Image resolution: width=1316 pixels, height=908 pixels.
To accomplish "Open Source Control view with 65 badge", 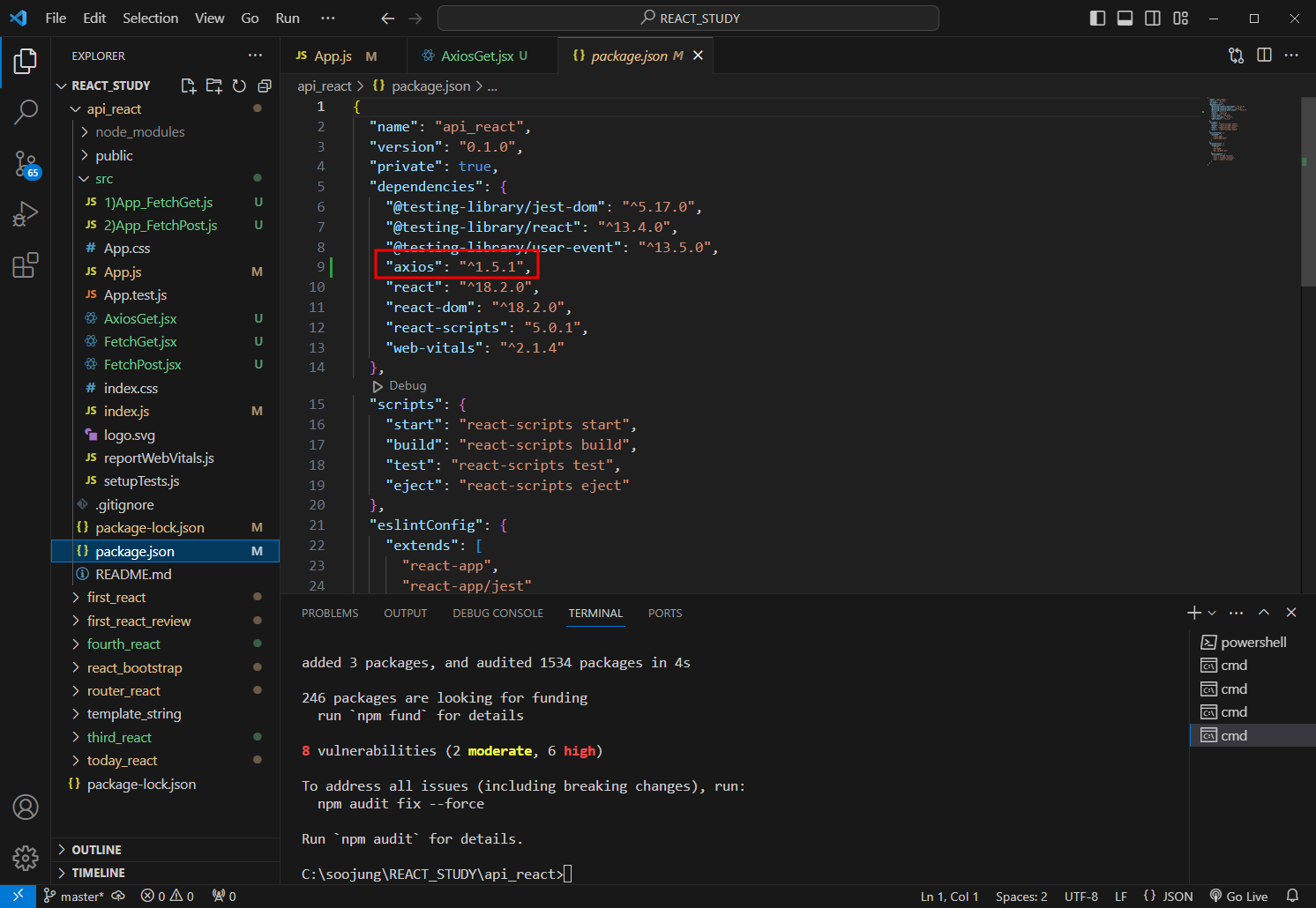I will coord(26,164).
